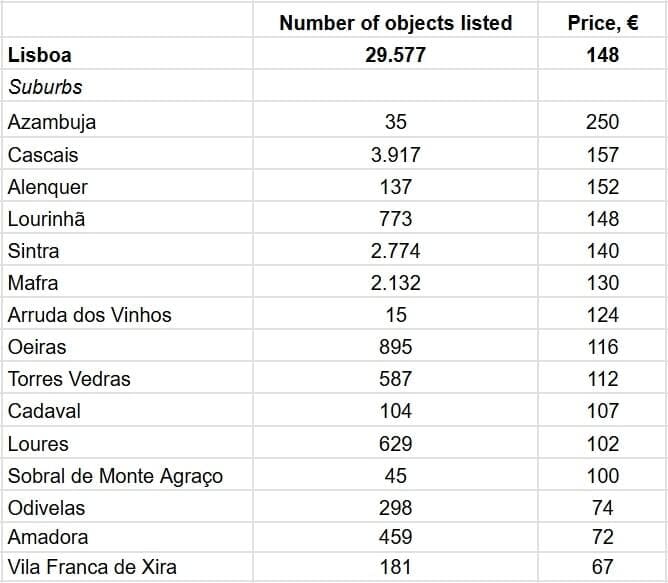Image resolution: width=668 pixels, height=583 pixels.
Task: Click the 'Number of objects listed' header cell
Action: (x=395, y=23)
